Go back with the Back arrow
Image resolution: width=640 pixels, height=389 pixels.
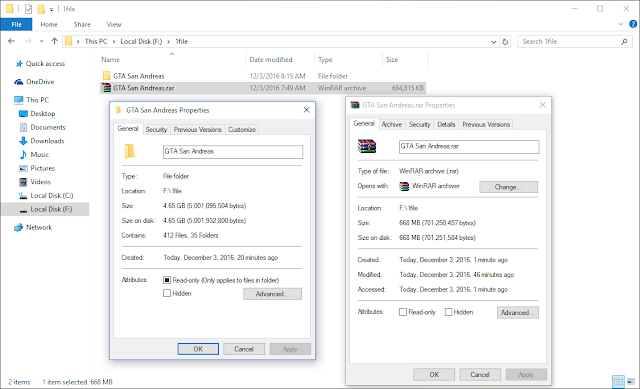tap(11, 41)
